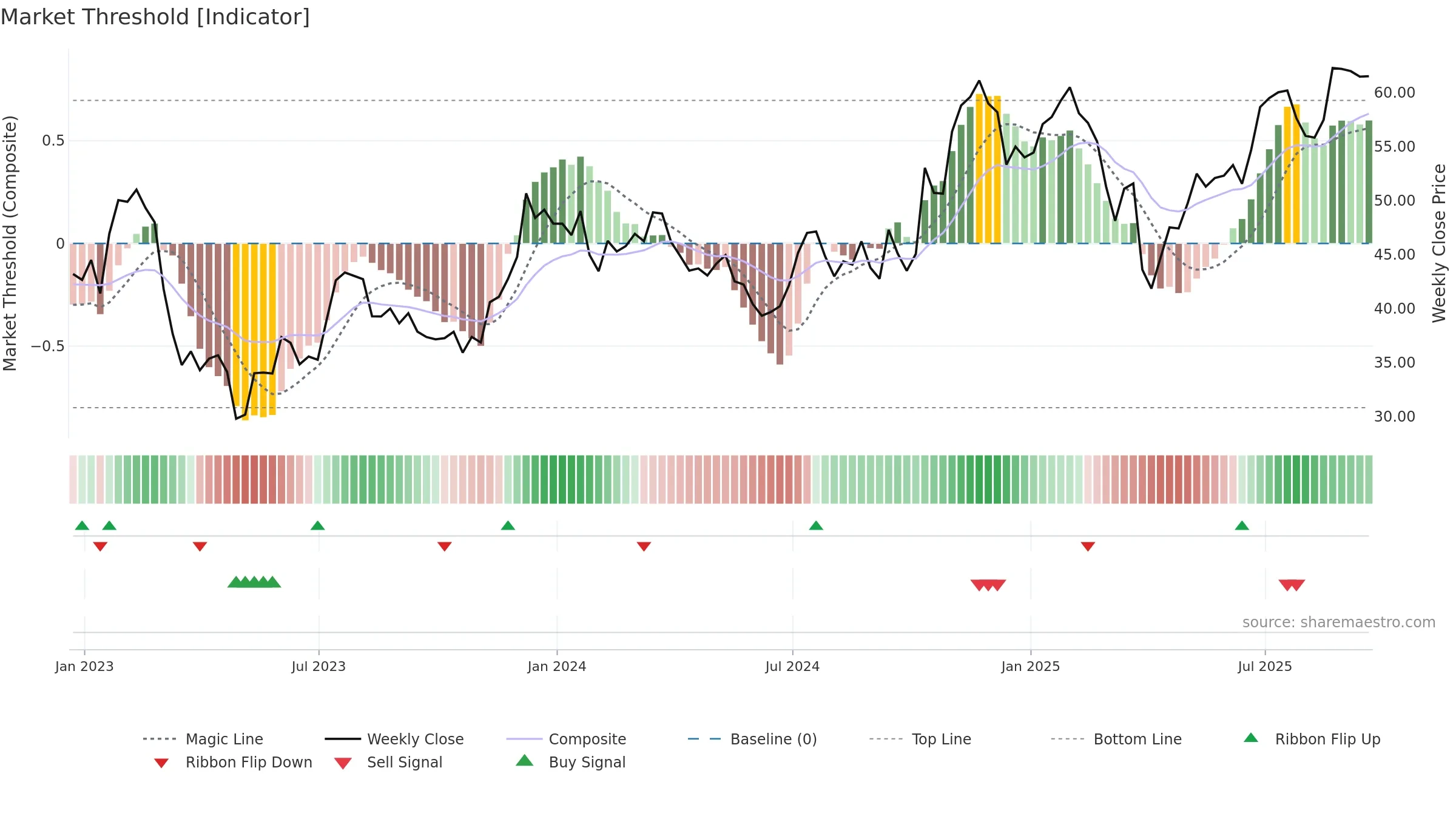
Task: Click the 0.5 composite axis tick label
Action: click(53, 141)
